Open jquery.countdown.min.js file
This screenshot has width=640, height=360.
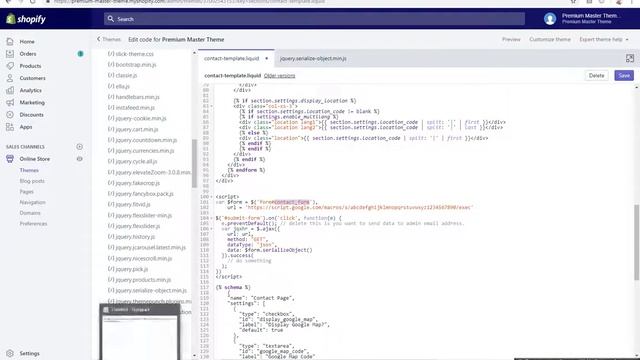click(x=146, y=140)
